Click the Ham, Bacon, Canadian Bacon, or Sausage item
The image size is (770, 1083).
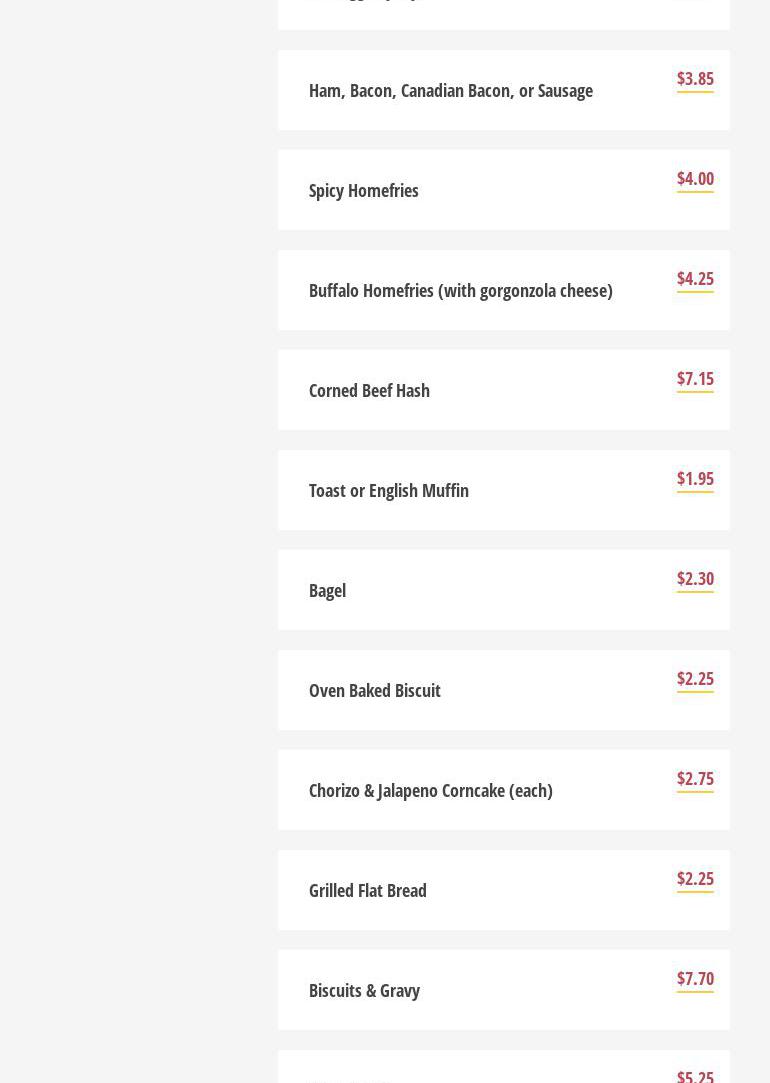(x=450, y=90)
